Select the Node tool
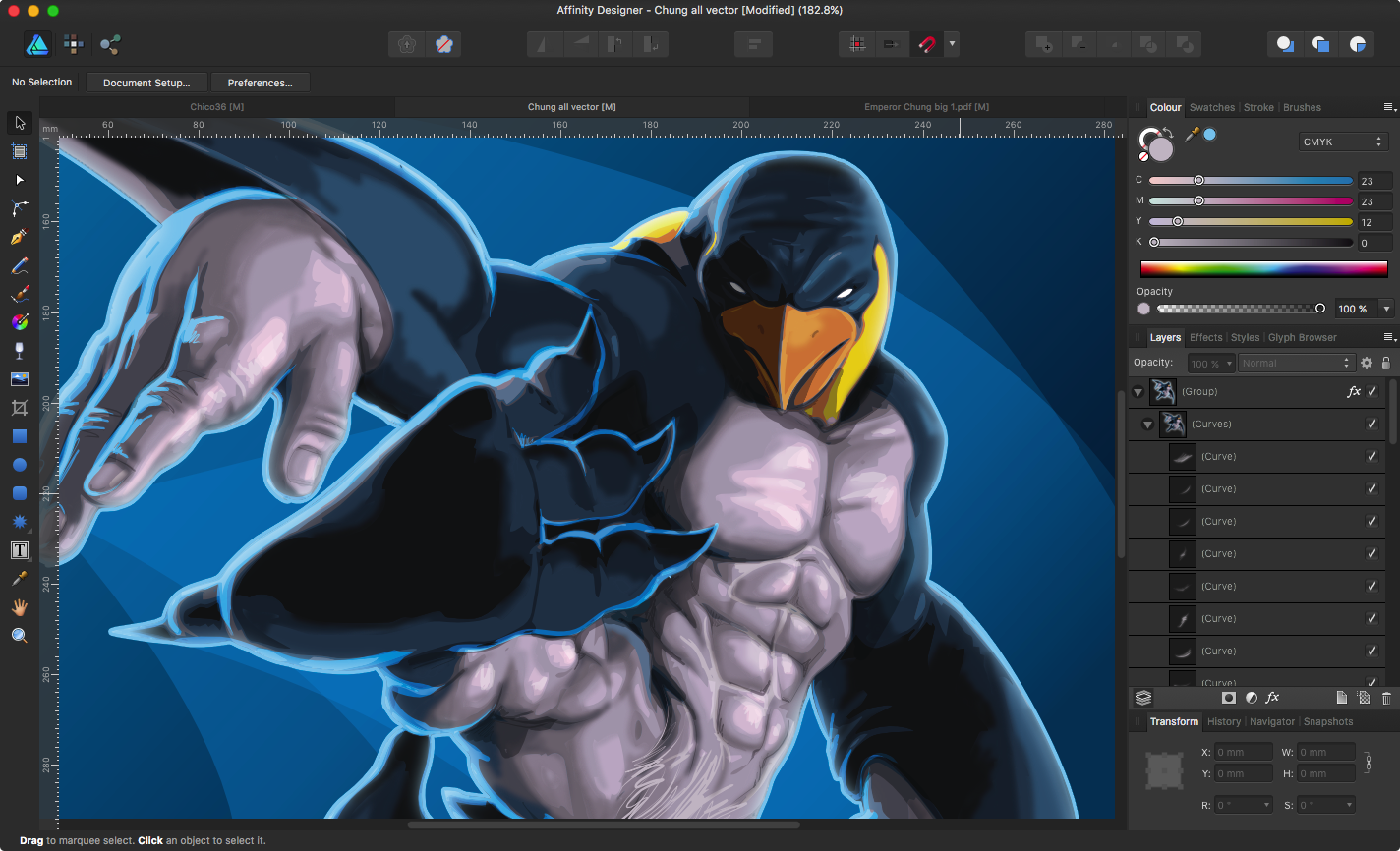 pyautogui.click(x=19, y=180)
